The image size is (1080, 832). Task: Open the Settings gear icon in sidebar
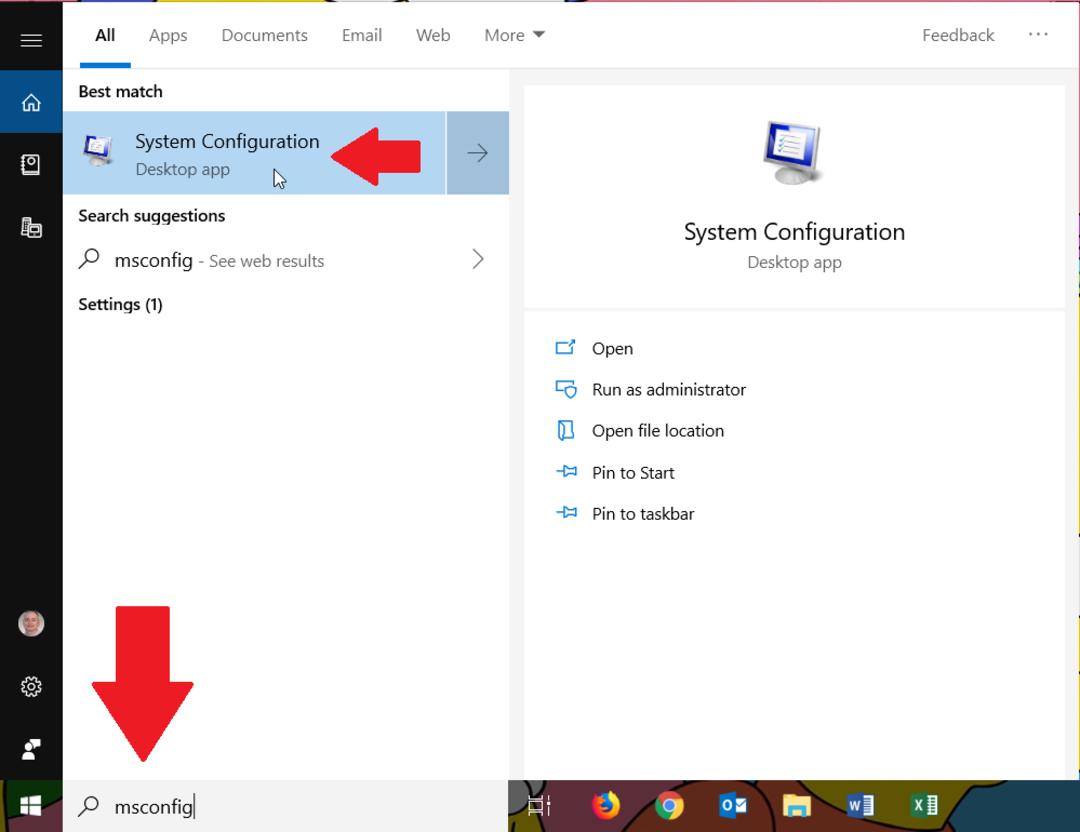(31, 686)
